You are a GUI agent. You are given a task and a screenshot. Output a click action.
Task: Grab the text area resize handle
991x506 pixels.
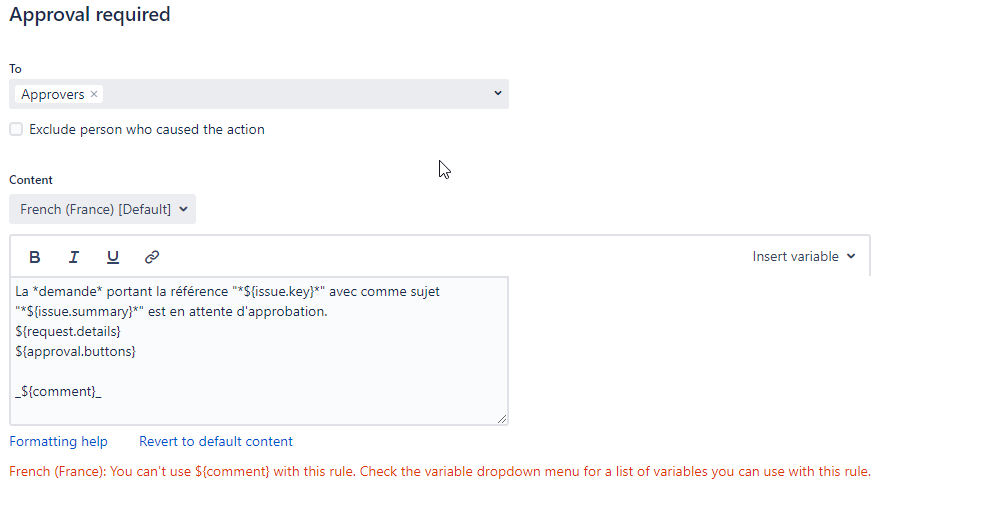coord(502,418)
